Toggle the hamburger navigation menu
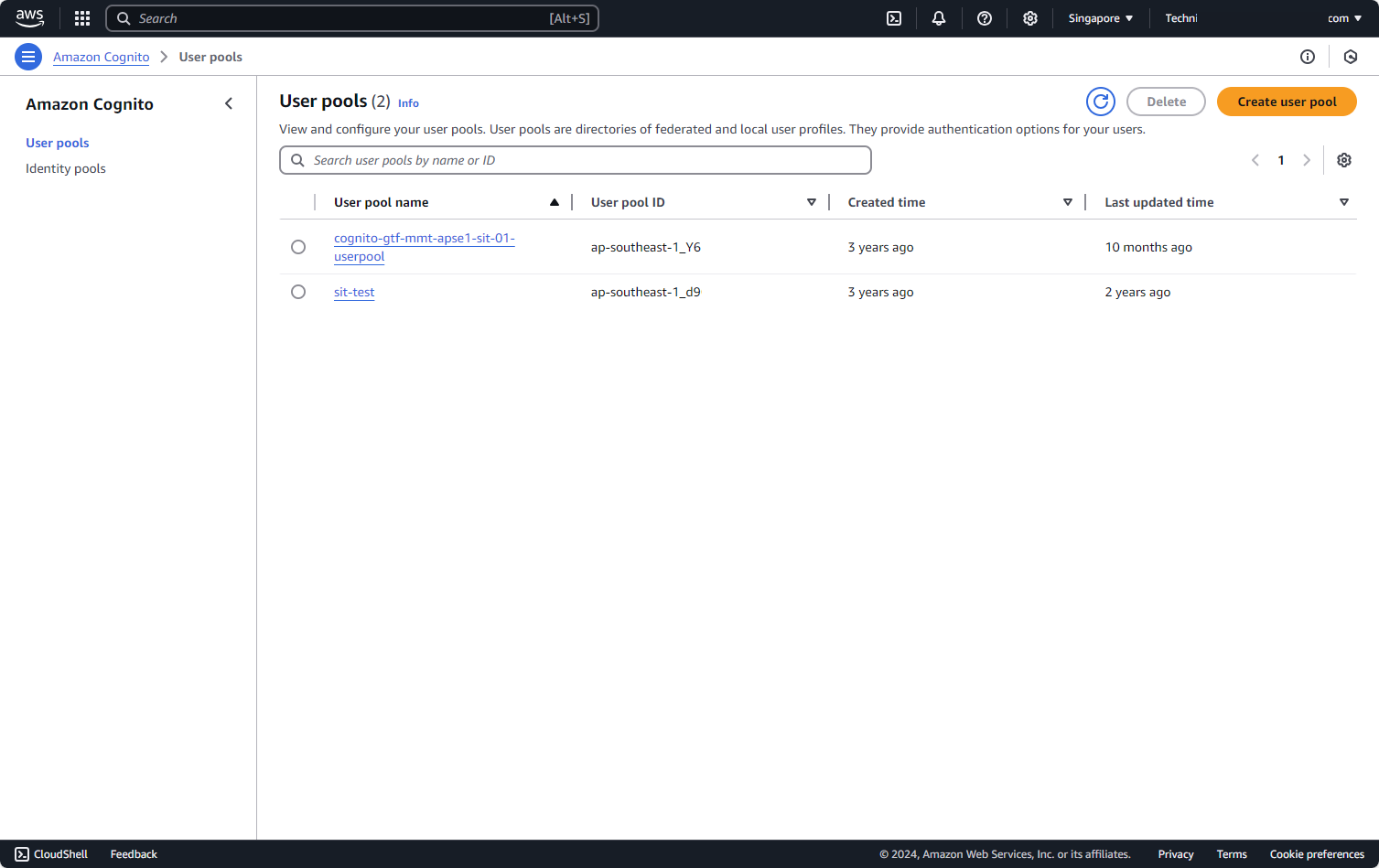The image size is (1379, 868). [x=28, y=57]
